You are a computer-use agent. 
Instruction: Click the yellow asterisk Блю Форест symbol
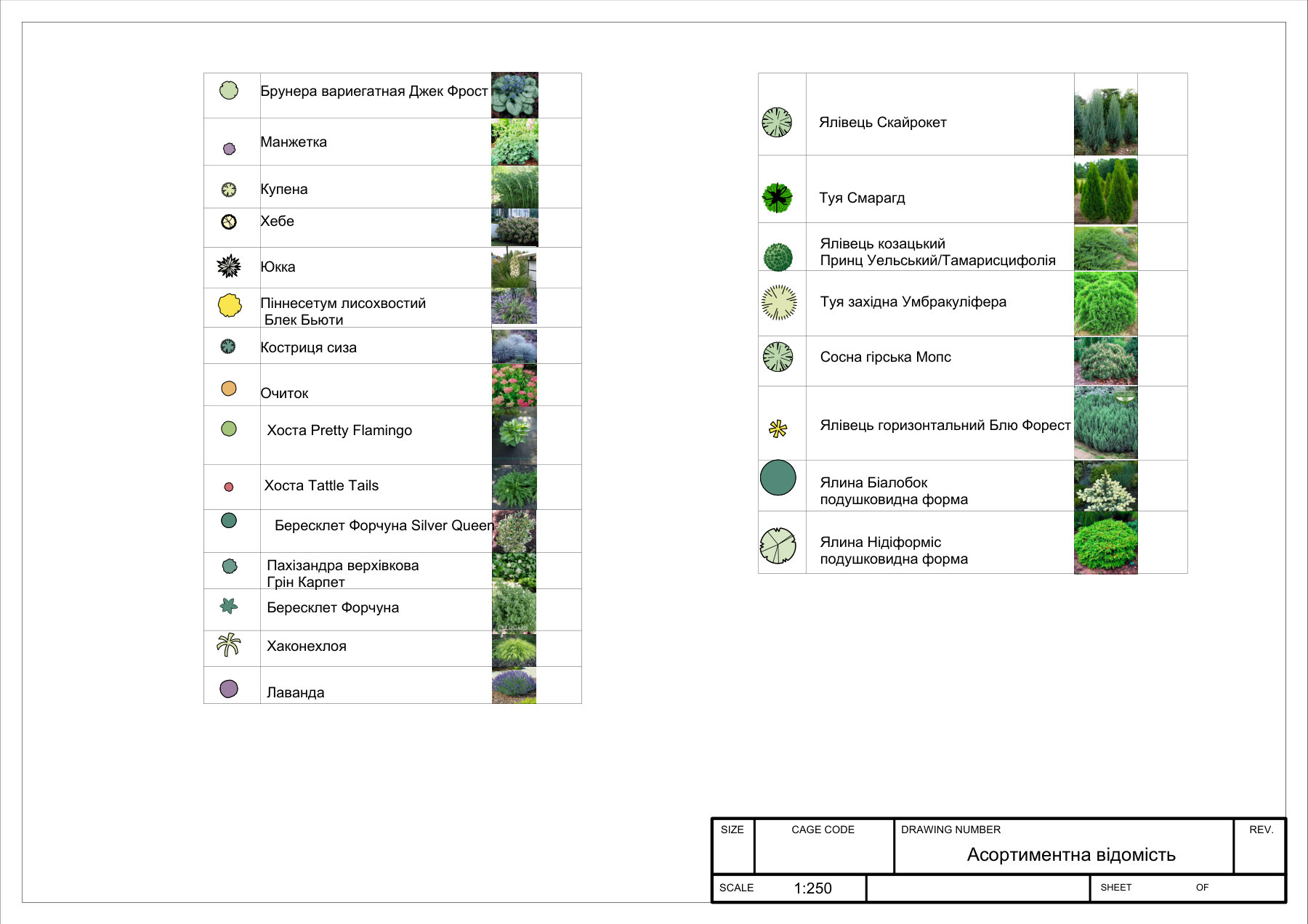tap(778, 429)
